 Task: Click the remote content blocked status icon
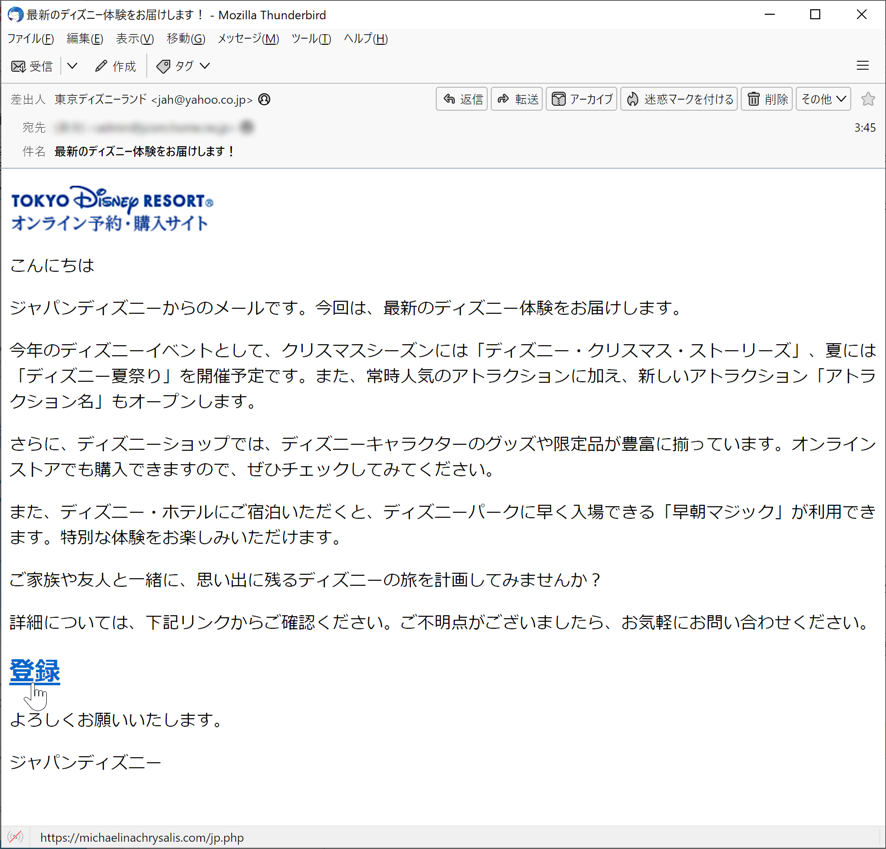(15, 837)
